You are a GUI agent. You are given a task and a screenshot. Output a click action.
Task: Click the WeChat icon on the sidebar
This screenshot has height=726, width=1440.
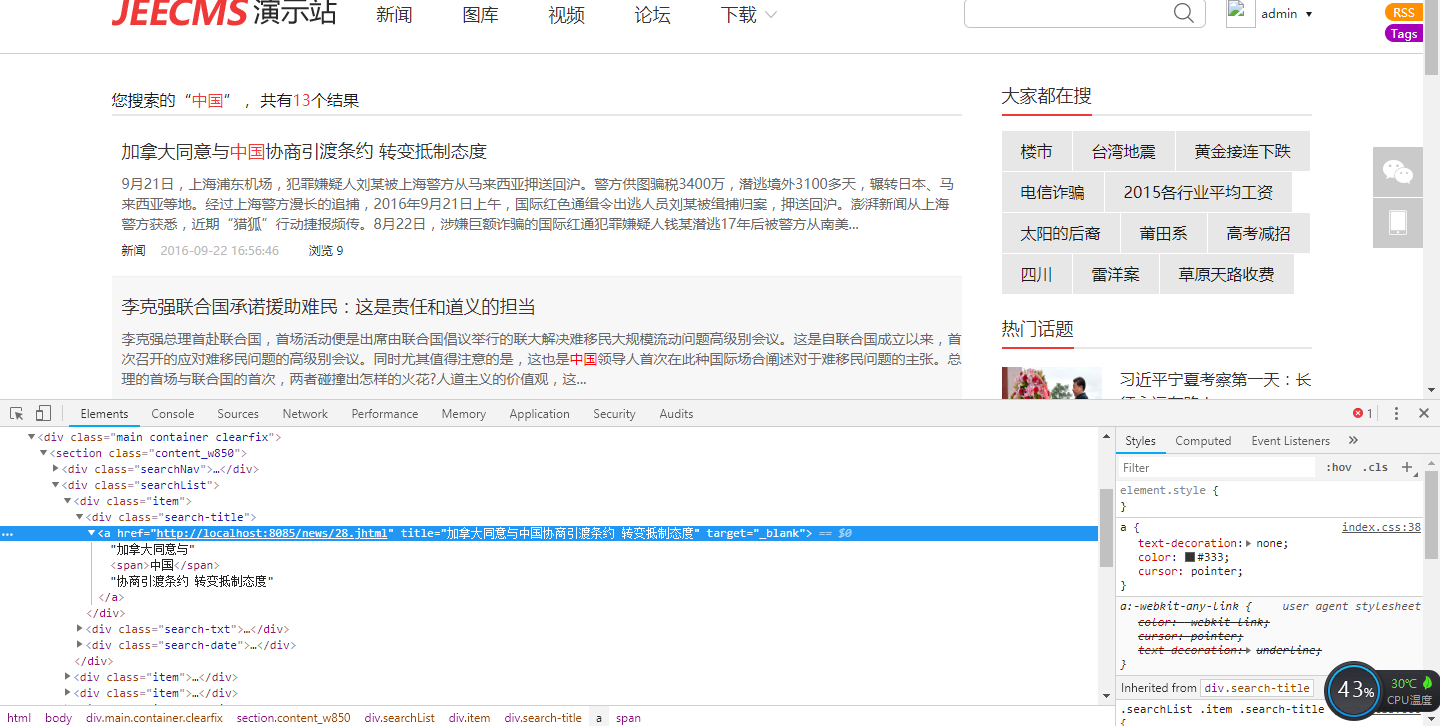click(1397, 172)
